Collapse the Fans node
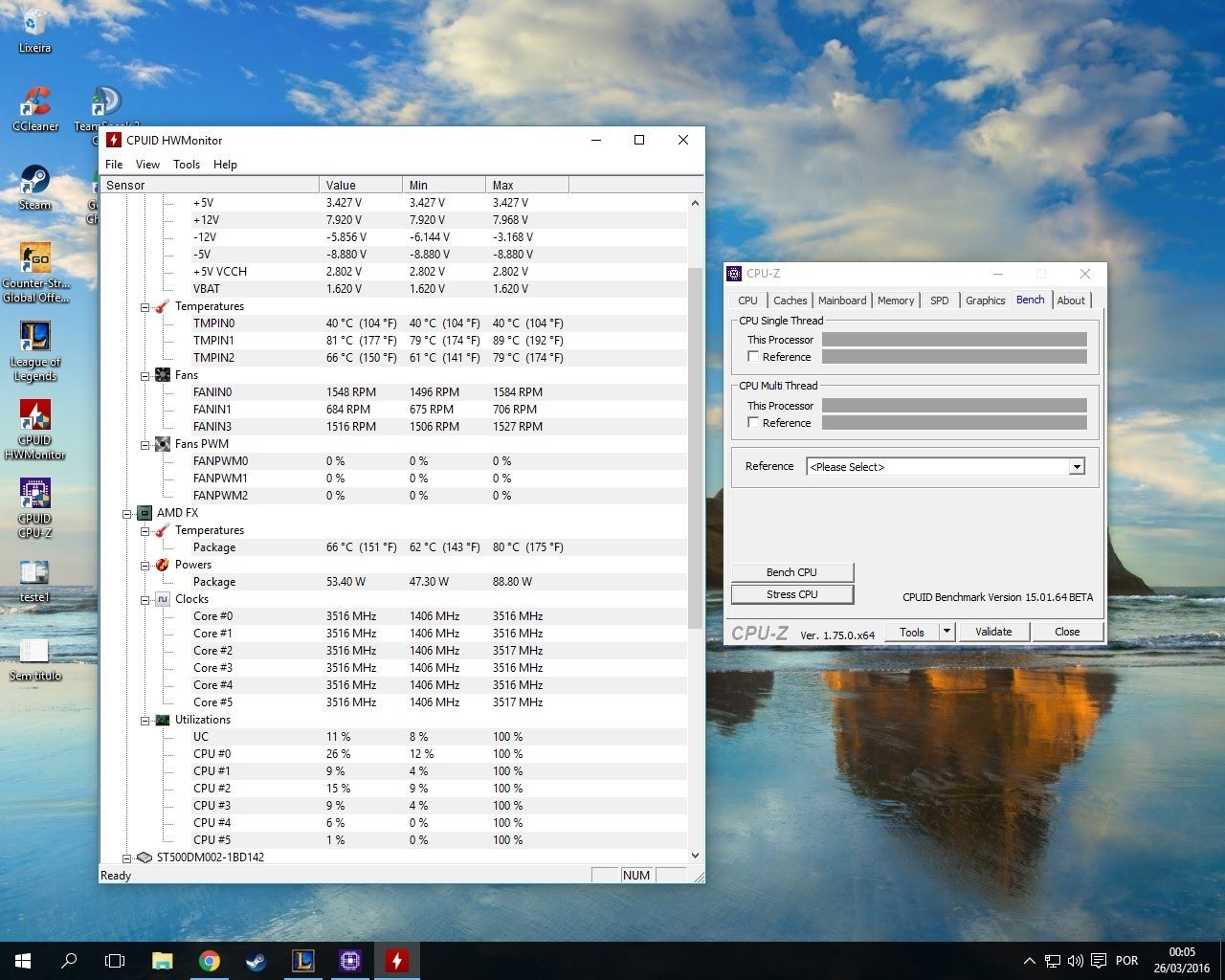The height and width of the screenshot is (980, 1225). point(145,376)
